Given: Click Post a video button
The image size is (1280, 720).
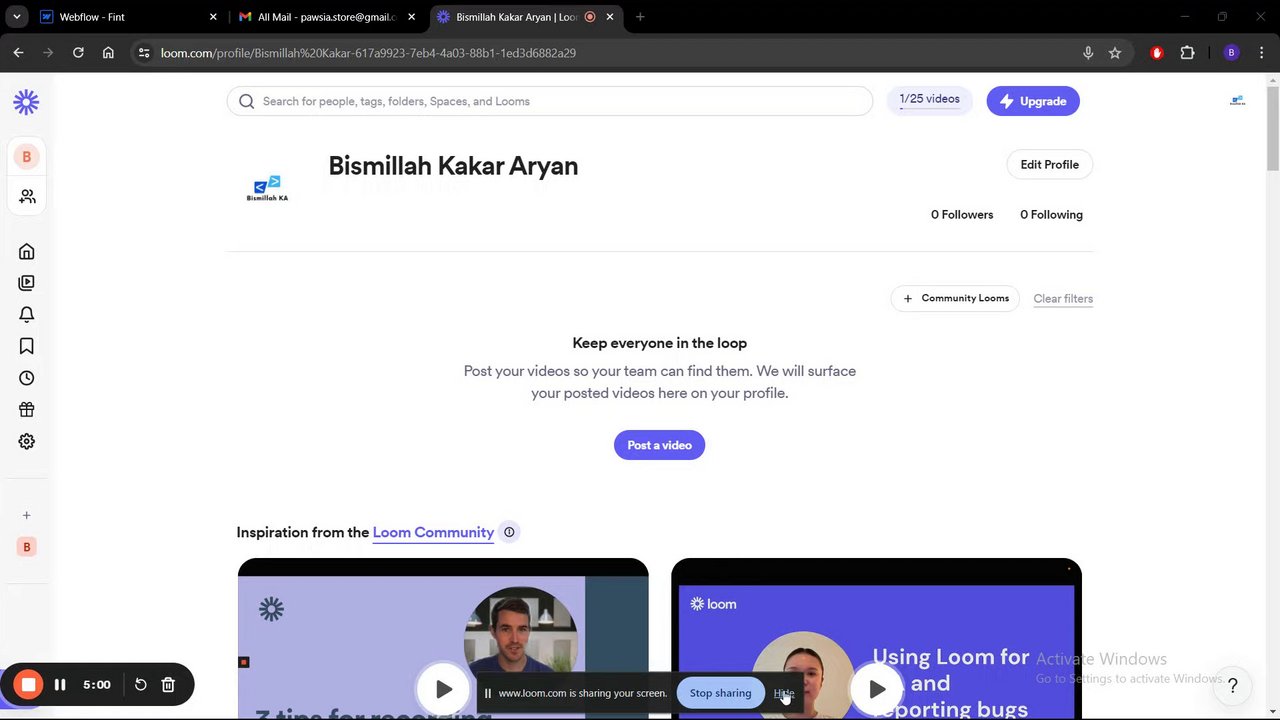Looking at the screenshot, I should [659, 445].
